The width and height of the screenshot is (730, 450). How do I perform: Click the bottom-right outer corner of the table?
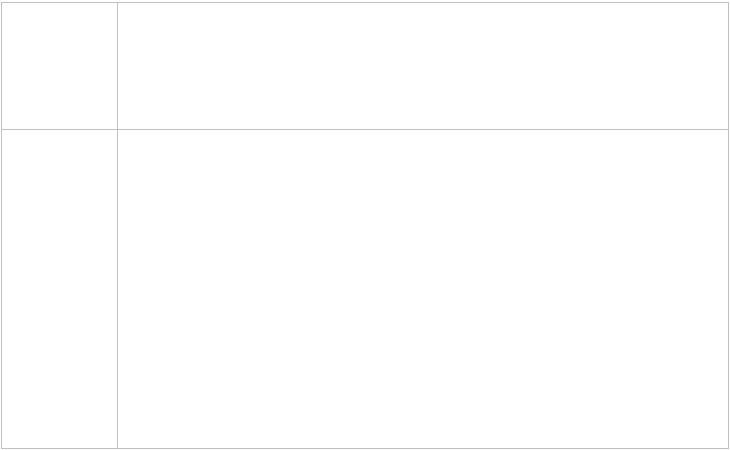tap(729, 449)
